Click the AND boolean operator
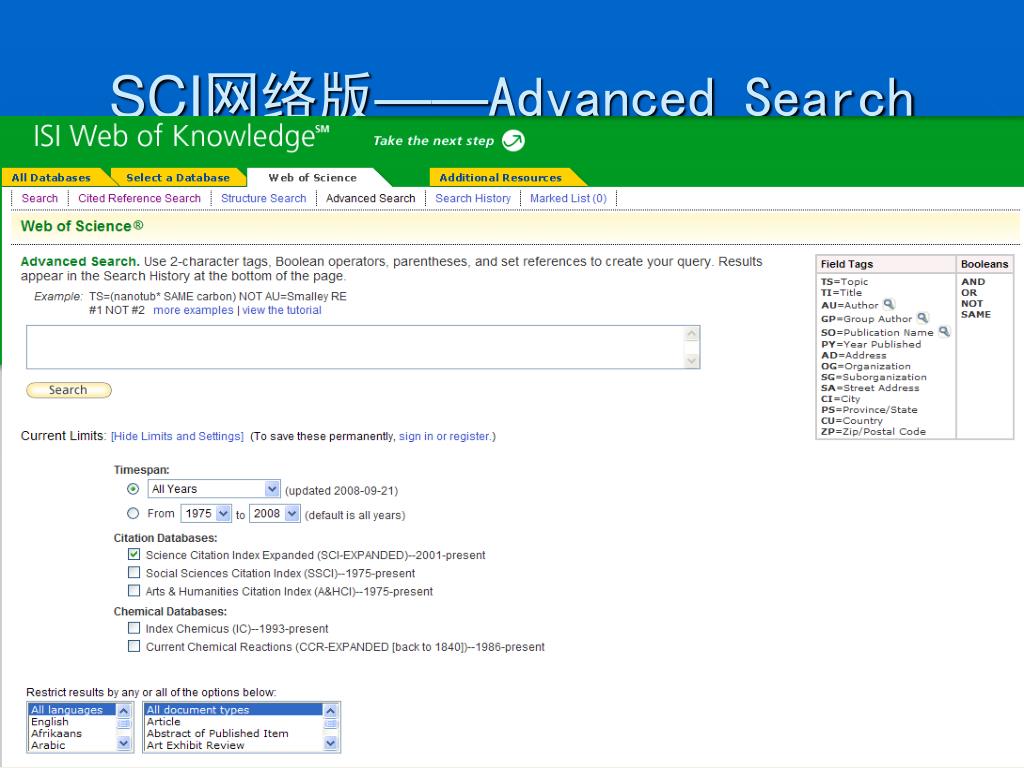 972,281
